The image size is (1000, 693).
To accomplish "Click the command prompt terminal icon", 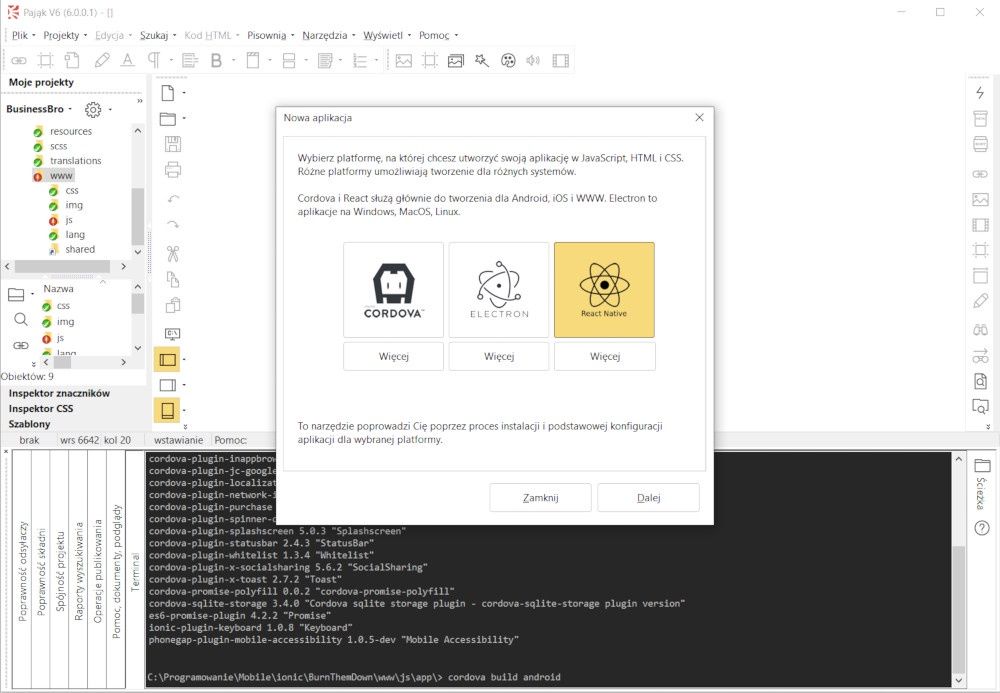I will tap(172, 333).
